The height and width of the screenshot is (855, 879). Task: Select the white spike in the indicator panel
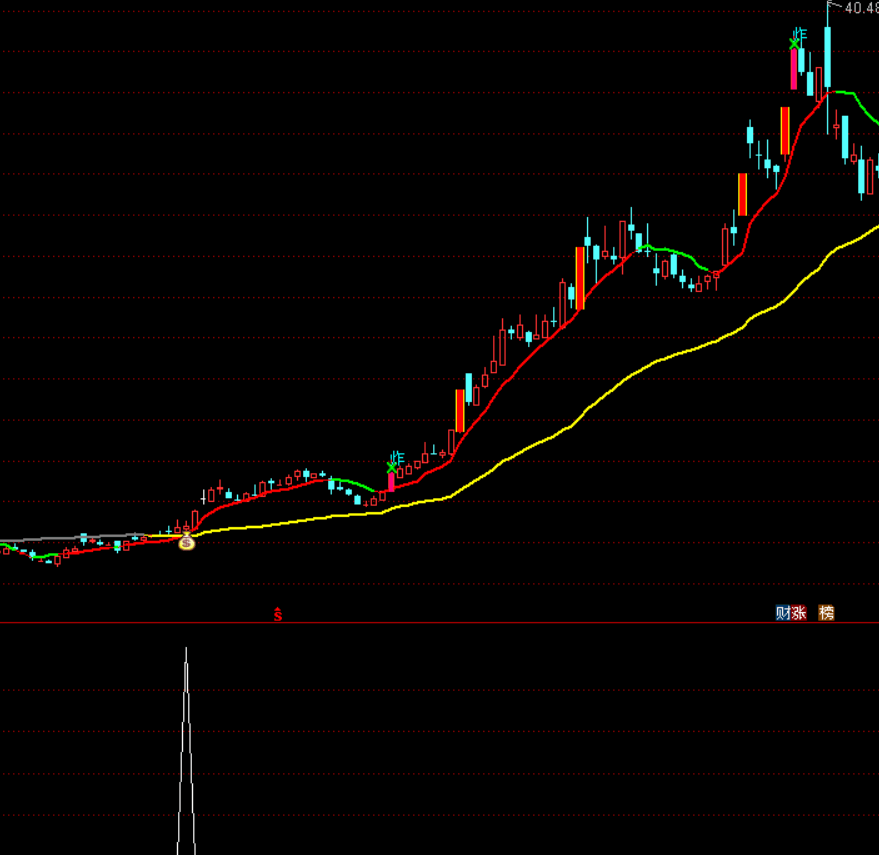186,751
